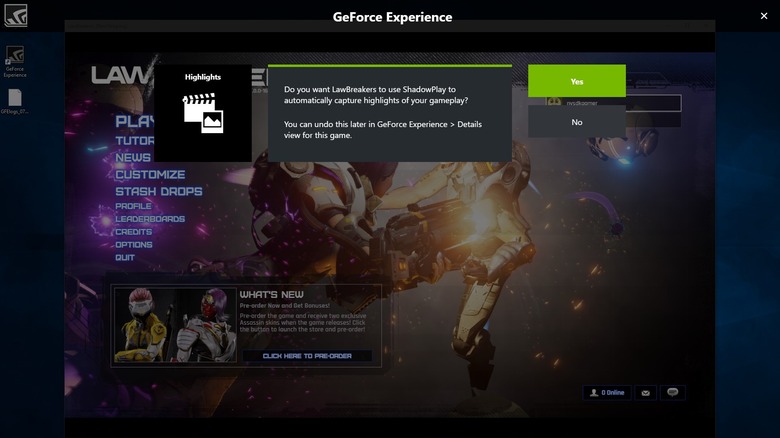The width and height of the screenshot is (780, 438).
Task: Open LEADERBOARDS in game menu
Action: 150,219
